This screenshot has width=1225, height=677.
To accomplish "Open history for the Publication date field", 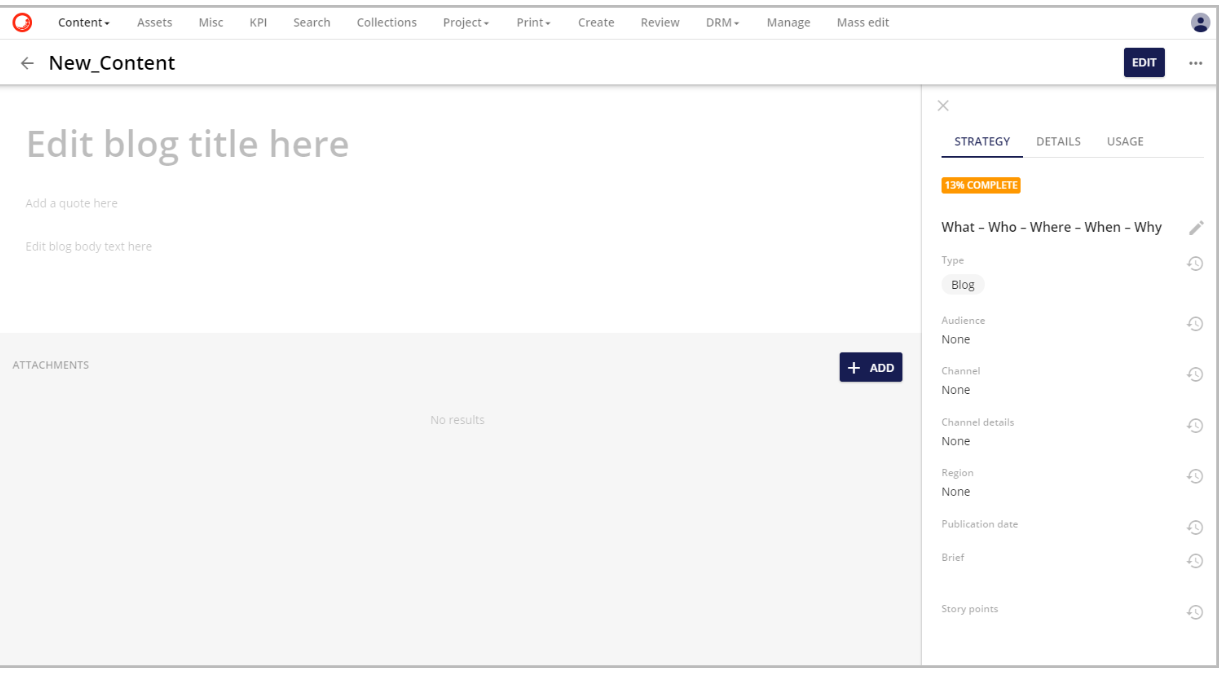I will coord(1194,527).
